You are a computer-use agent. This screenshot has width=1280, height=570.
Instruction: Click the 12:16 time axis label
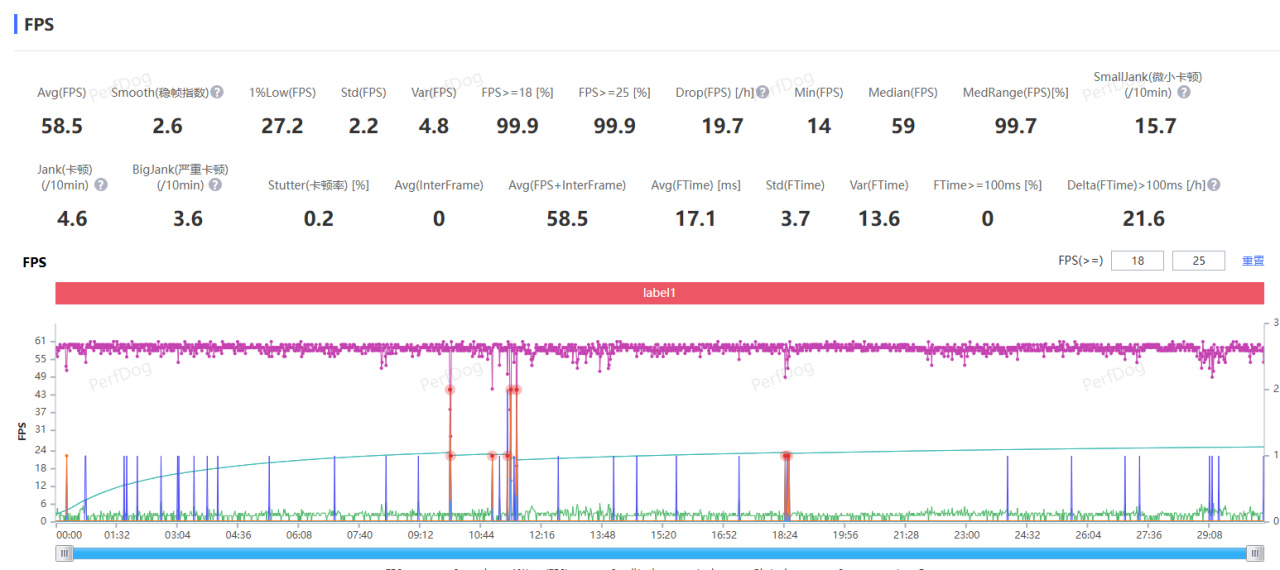coord(541,535)
